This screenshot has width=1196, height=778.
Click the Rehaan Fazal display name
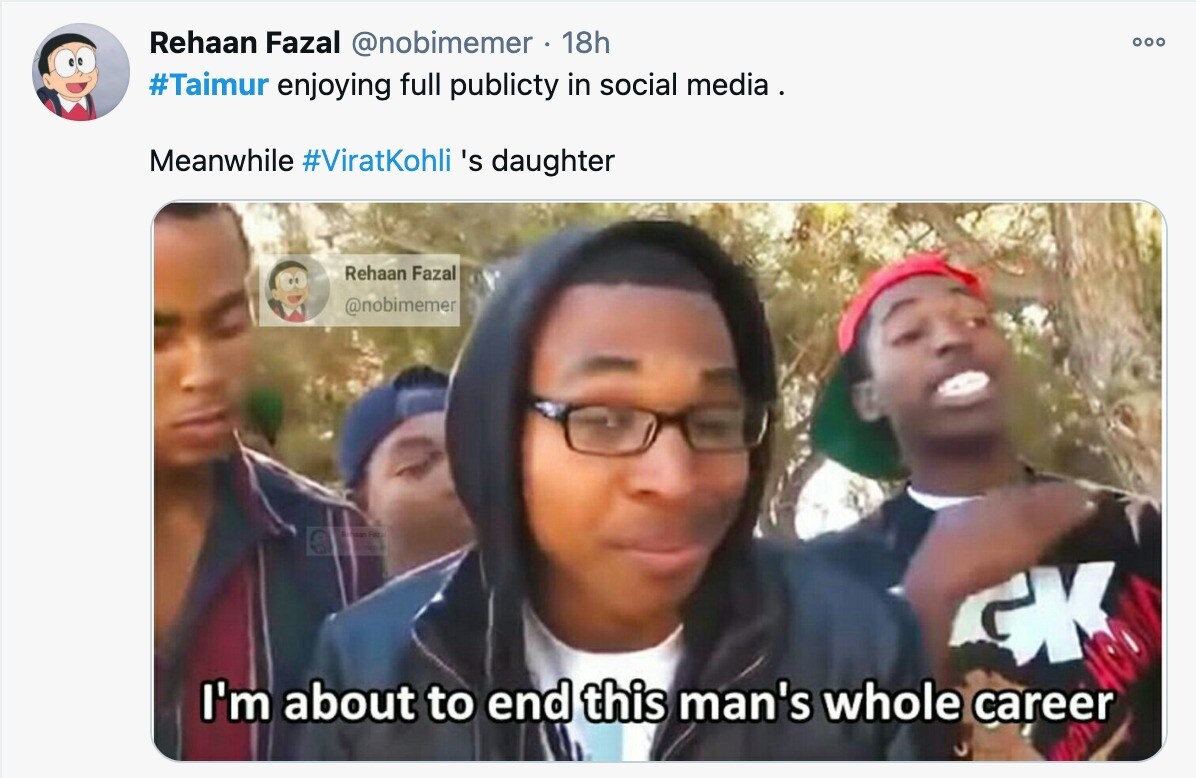pos(245,43)
